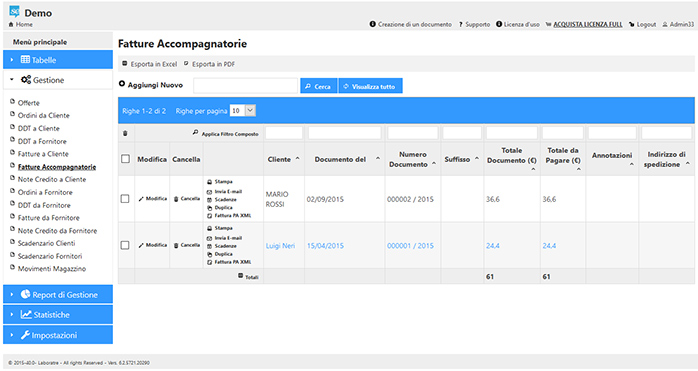Image resolution: width=698 pixels, height=371 pixels.
Task: Click the filter field above Cliente column
Action: pos(284,133)
